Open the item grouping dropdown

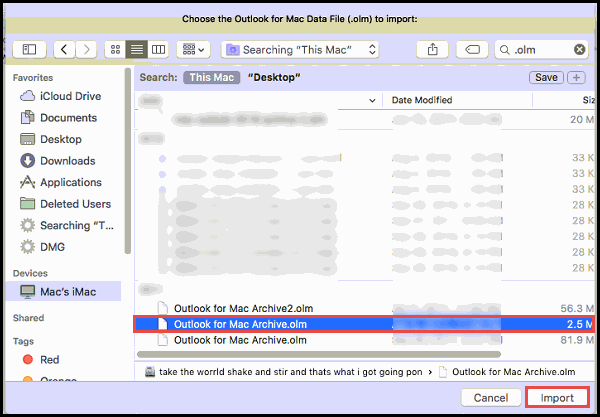[193, 50]
